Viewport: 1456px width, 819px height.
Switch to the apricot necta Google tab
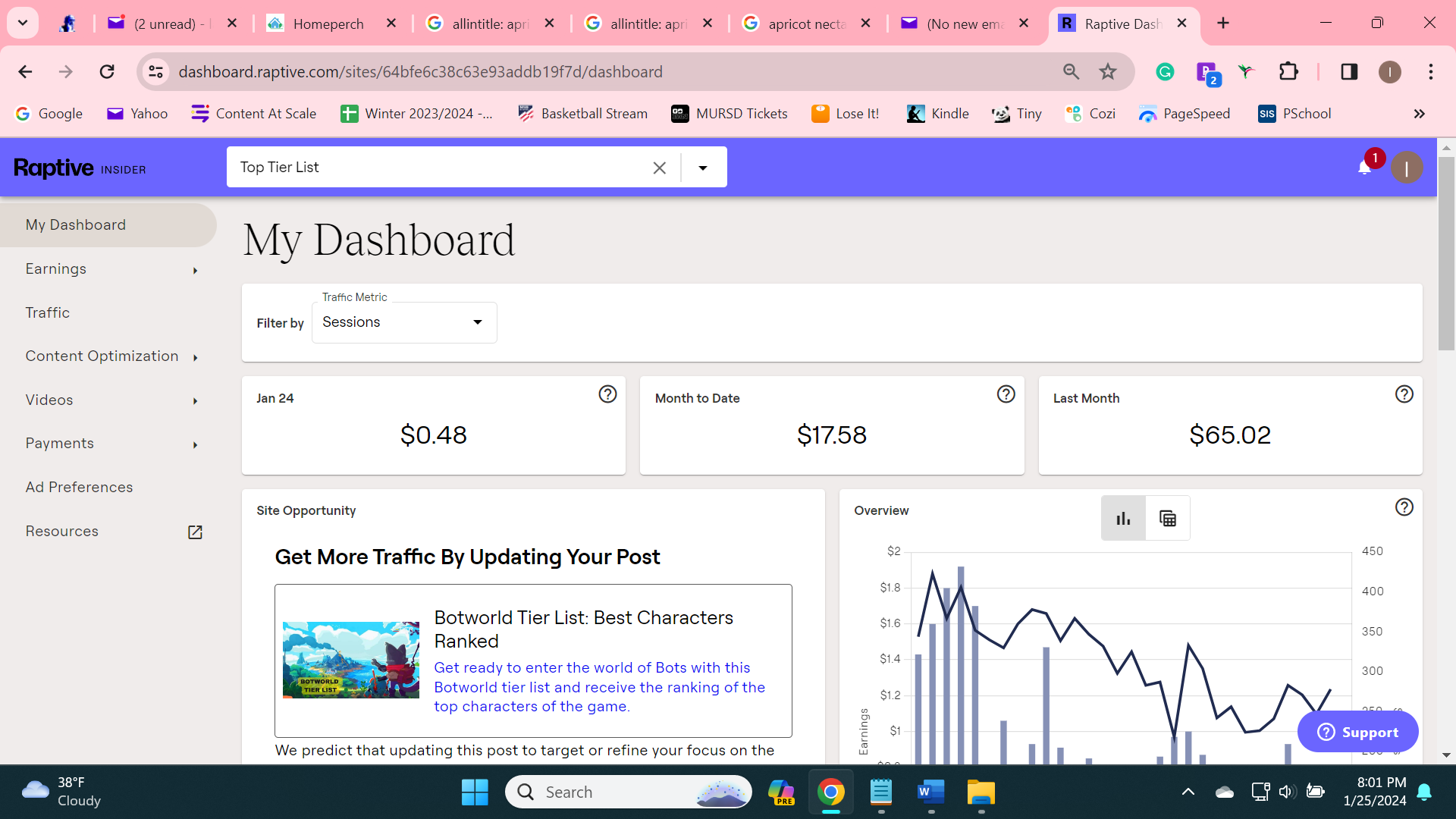[808, 24]
